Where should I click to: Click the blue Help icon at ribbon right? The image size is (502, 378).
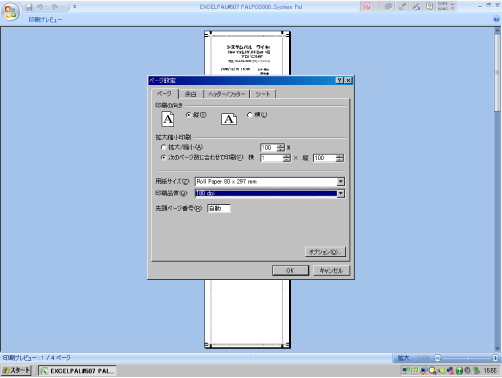(x=496, y=19)
